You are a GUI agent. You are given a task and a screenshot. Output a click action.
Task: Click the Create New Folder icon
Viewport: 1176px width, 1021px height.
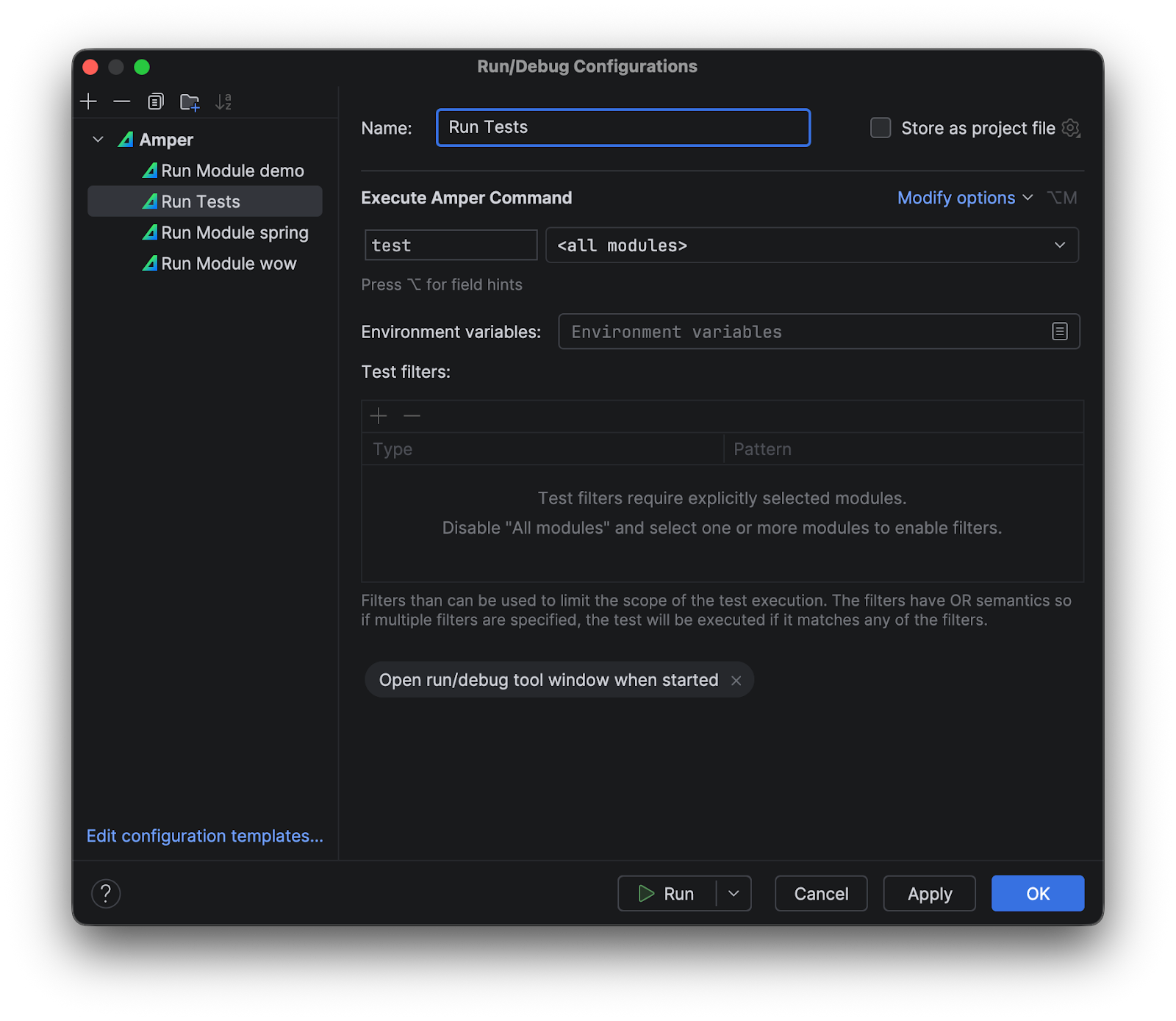point(190,102)
